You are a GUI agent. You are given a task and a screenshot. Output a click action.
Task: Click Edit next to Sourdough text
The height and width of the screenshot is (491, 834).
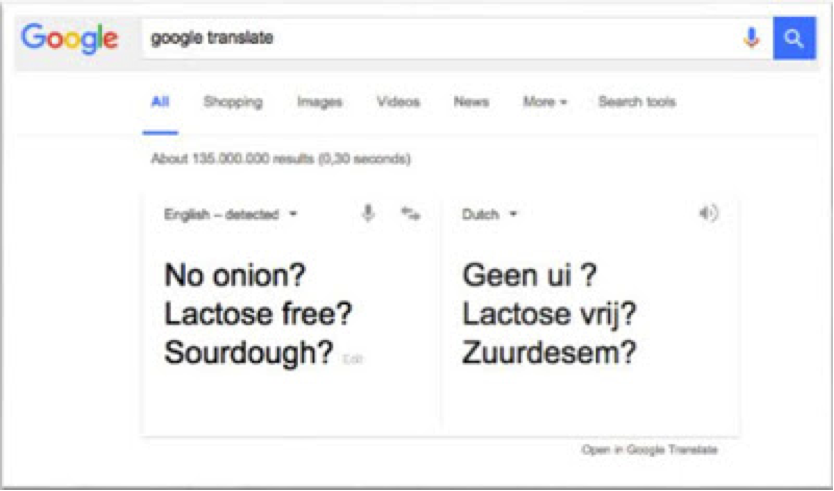coord(353,360)
